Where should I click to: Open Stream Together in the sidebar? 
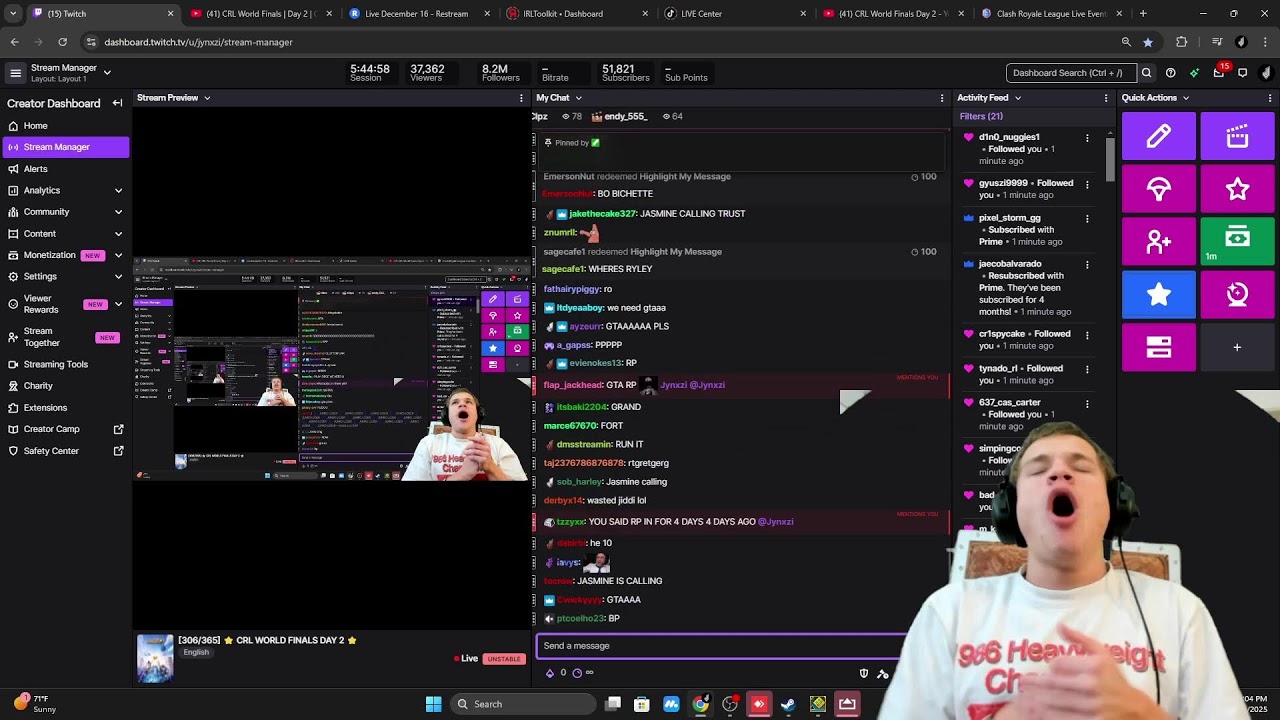coord(65,337)
